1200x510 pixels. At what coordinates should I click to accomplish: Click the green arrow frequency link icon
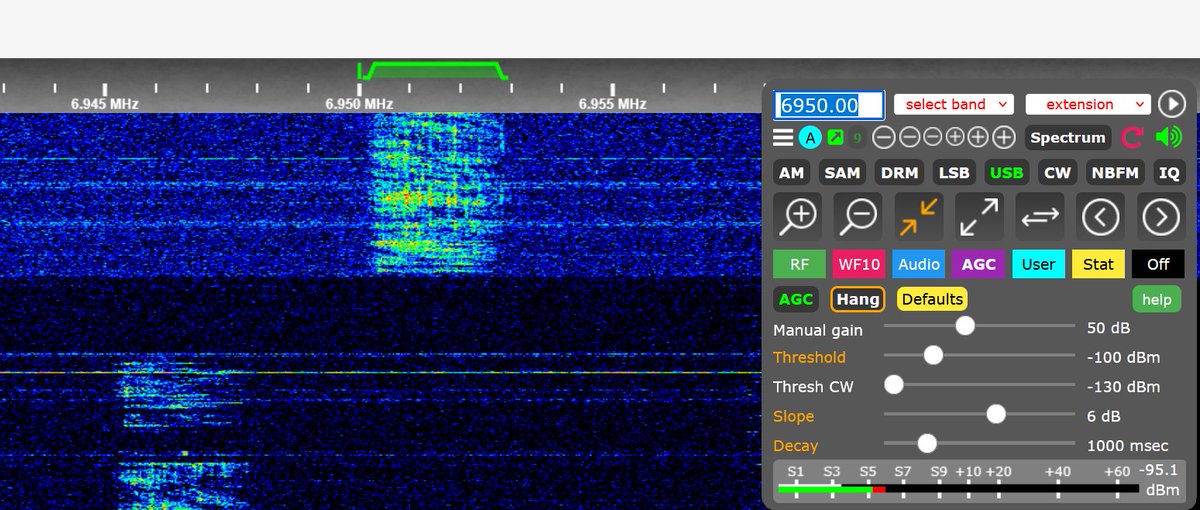(x=835, y=138)
